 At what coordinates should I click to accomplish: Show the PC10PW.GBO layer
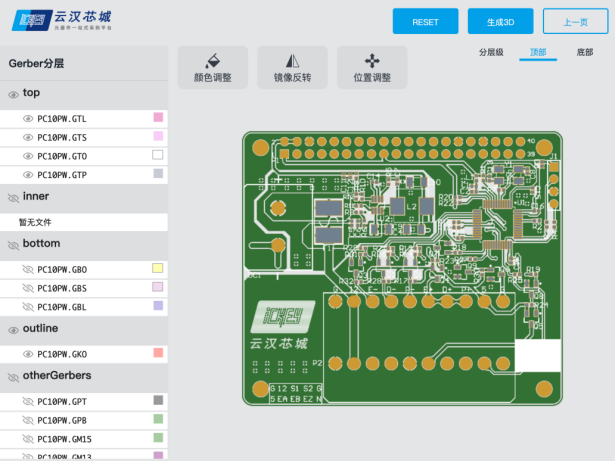click(28, 270)
